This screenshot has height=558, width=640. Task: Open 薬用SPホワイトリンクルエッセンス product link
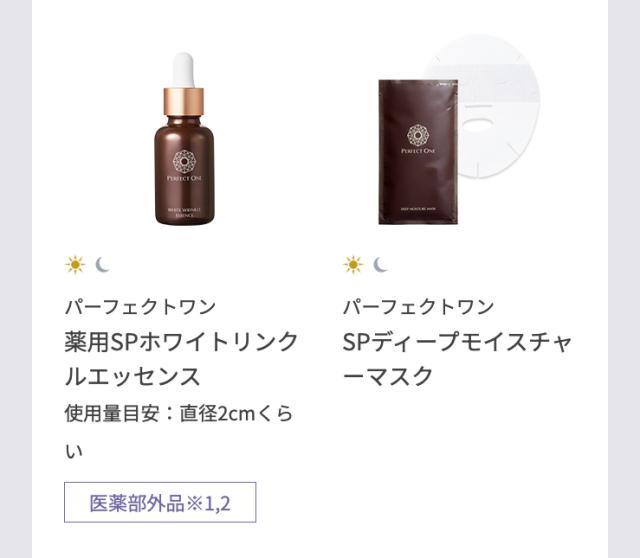181,359
